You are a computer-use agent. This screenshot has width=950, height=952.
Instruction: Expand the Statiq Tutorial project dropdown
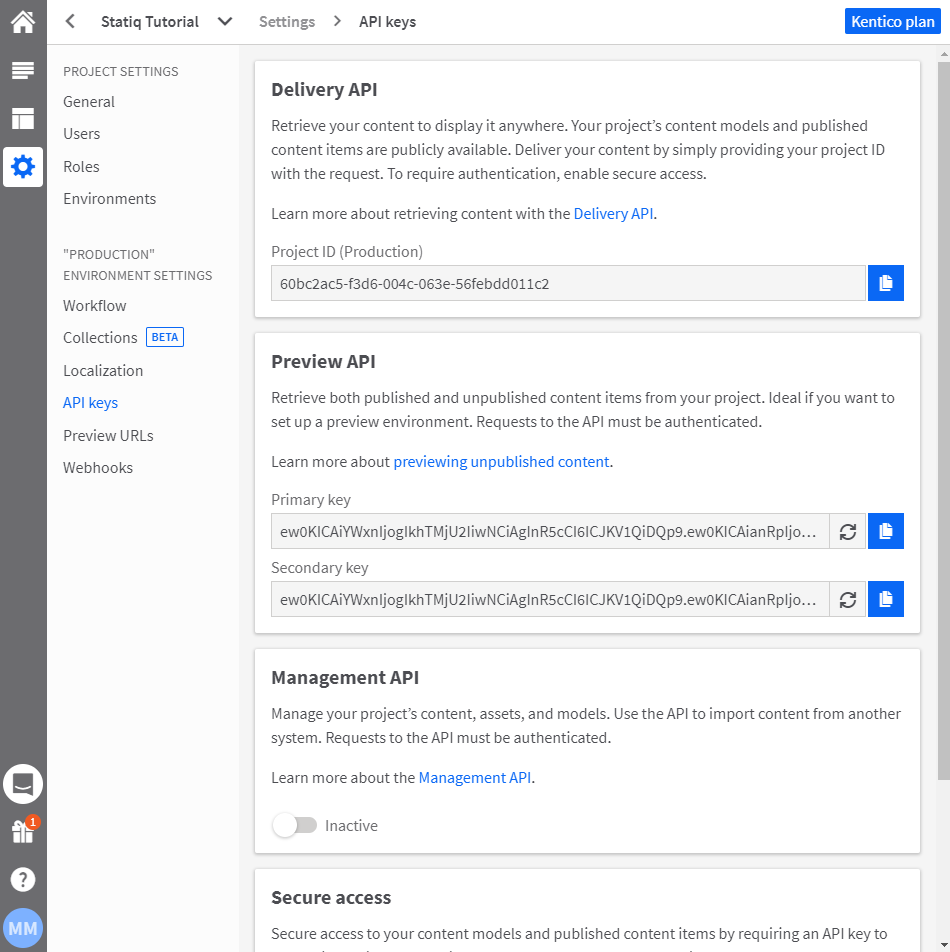[224, 20]
